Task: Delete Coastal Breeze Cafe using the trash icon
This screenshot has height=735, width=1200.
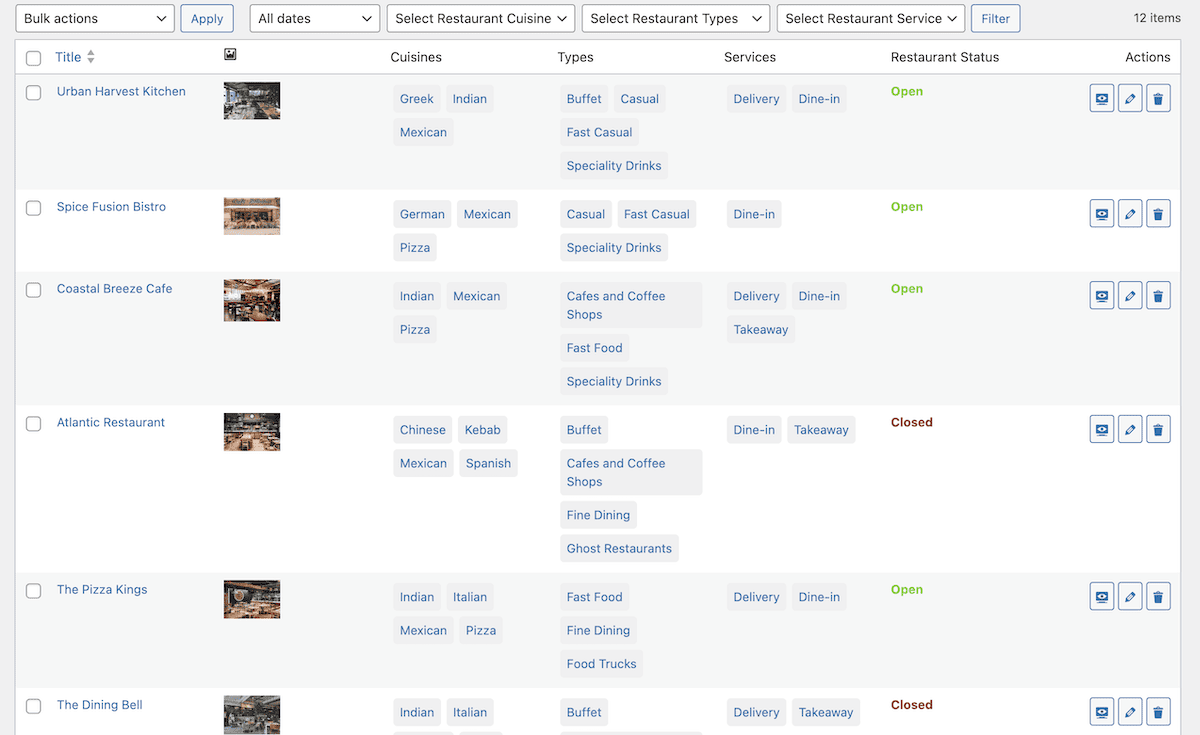Action: (x=1158, y=296)
